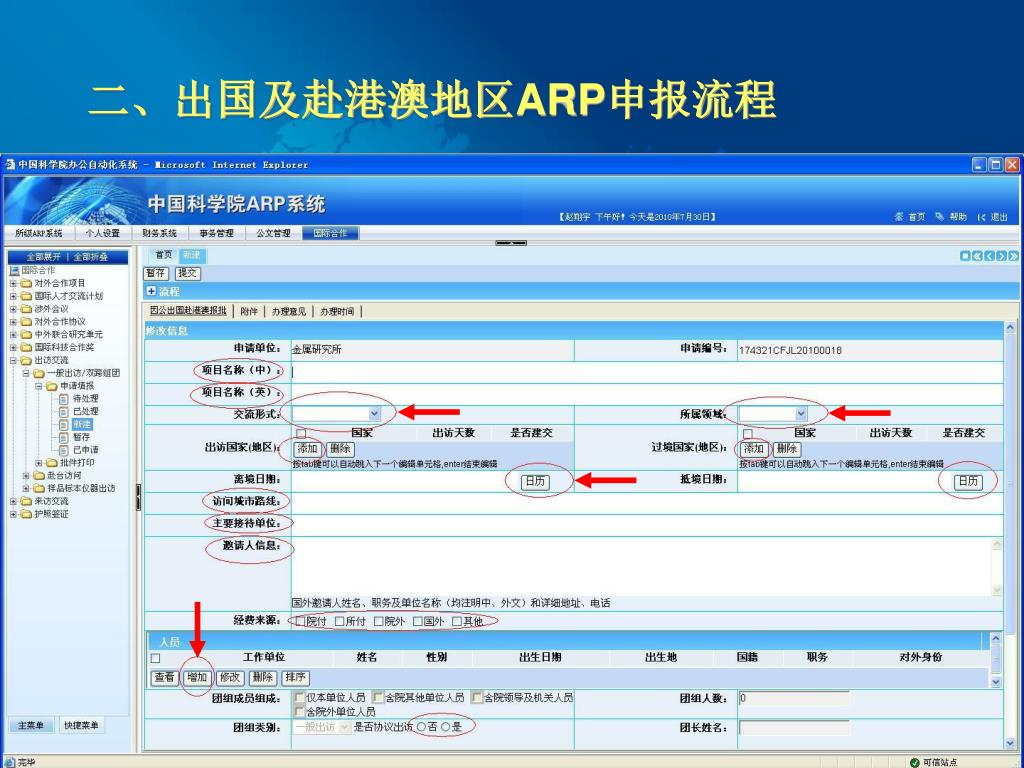Check the 所付 funding source checkbox

[340, 621]
